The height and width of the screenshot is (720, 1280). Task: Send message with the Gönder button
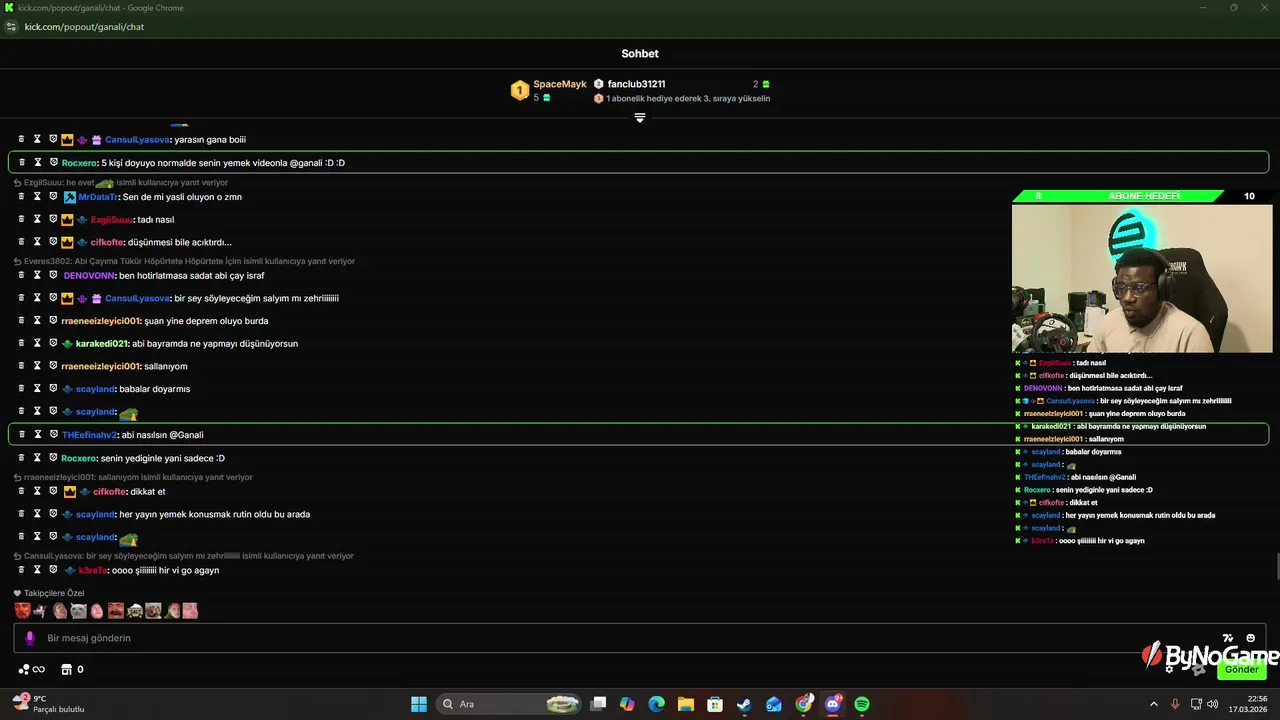pyautogui.click(x=1241, y=669)
